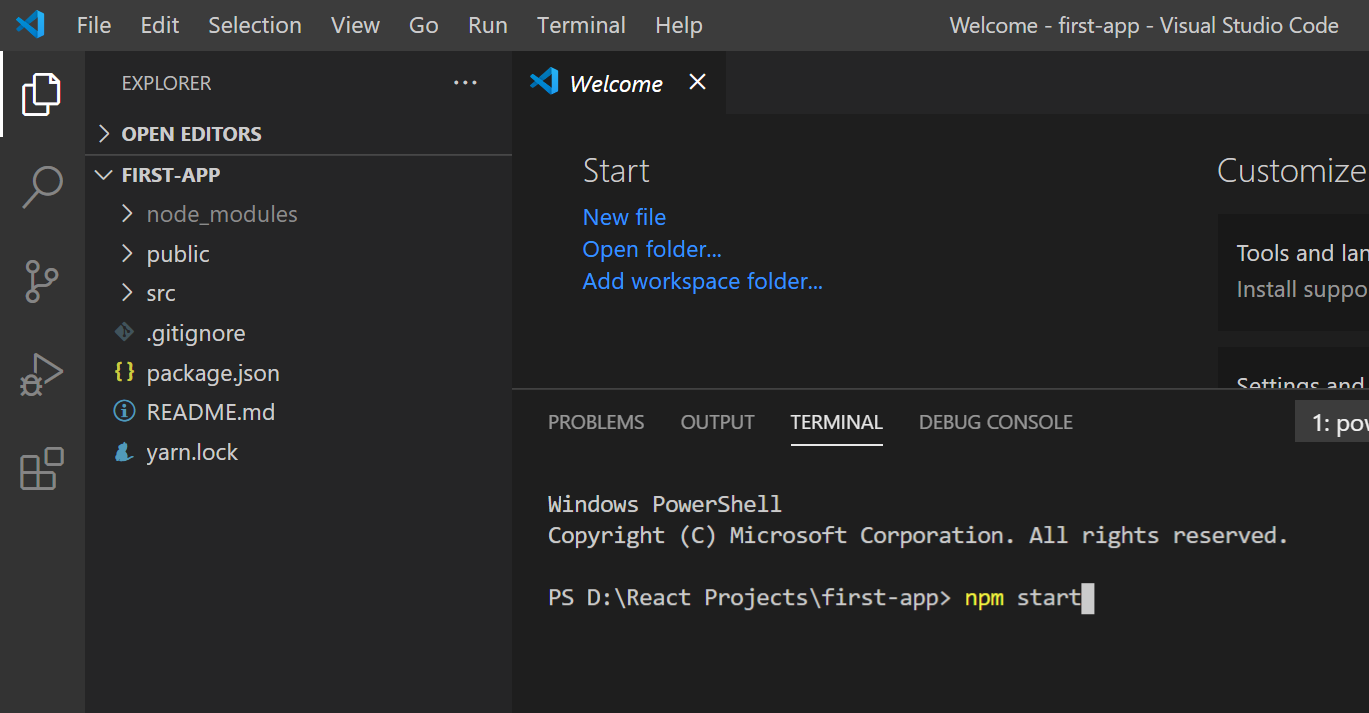Viewport: 1369px width, 713px height.
Task: Click the Start heading on Welcome page
Action: [x=616, y=171]
